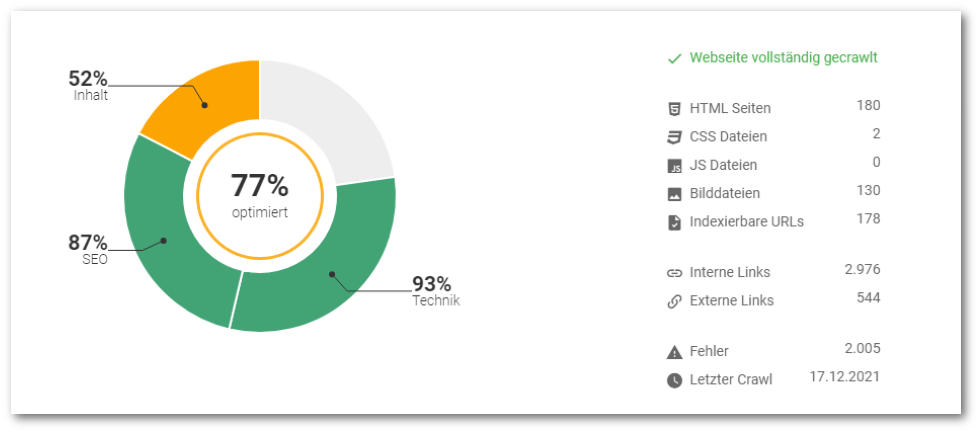This screenshot has height=433, width=980.
Task: Open the Fehler error list
Action: point(709,352)
